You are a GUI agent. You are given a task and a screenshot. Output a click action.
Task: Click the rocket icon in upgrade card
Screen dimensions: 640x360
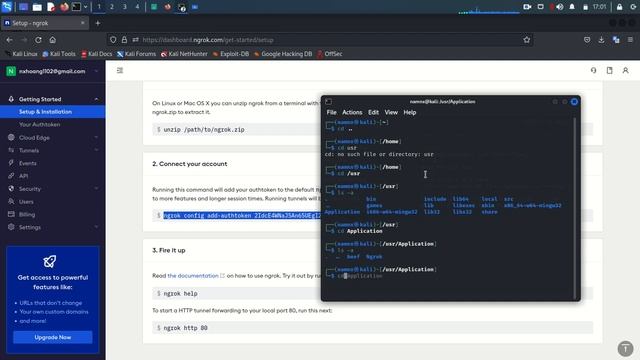(50, 261)
